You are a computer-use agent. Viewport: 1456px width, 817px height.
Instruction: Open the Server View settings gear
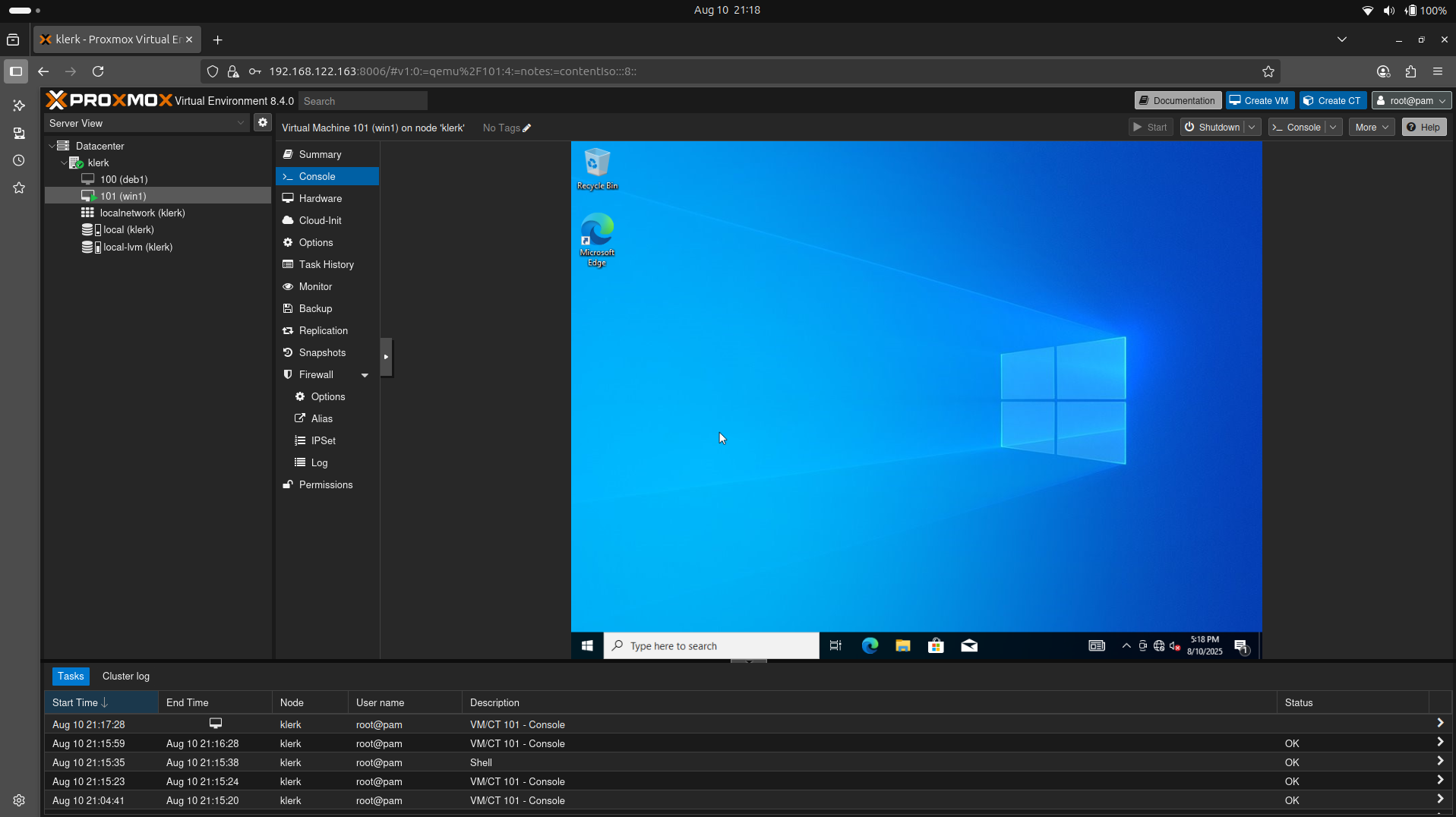click(263, 122)
